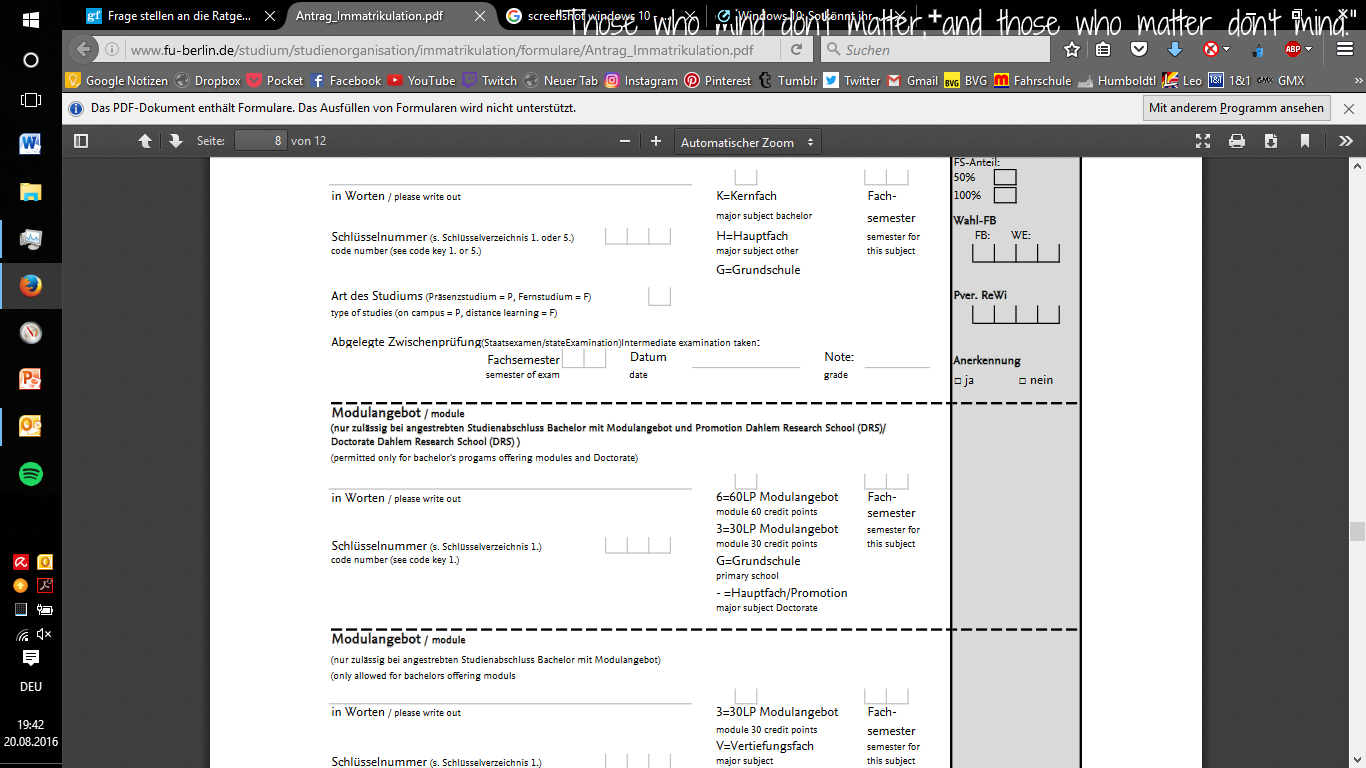This screenshot has width=1366, height=768.
Task: Download the Antrag_Immatrikulation PDF
Action: [1270, 141]
